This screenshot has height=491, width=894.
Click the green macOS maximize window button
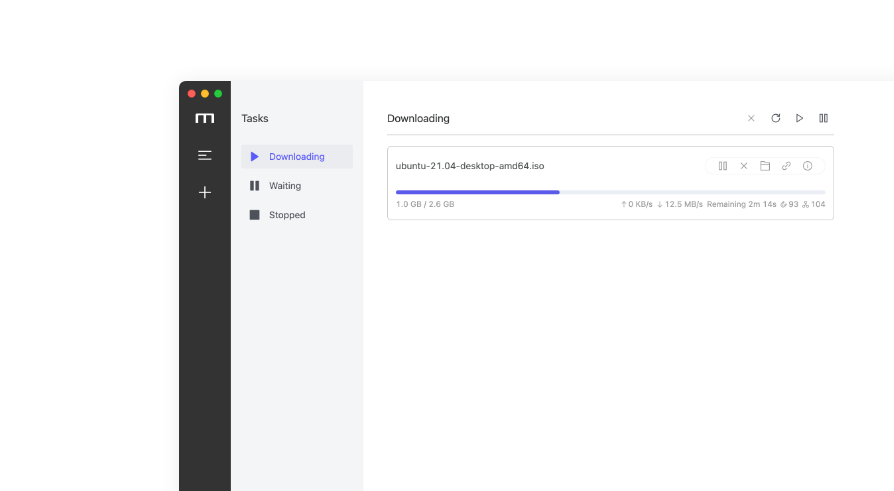tap(218, 94)
